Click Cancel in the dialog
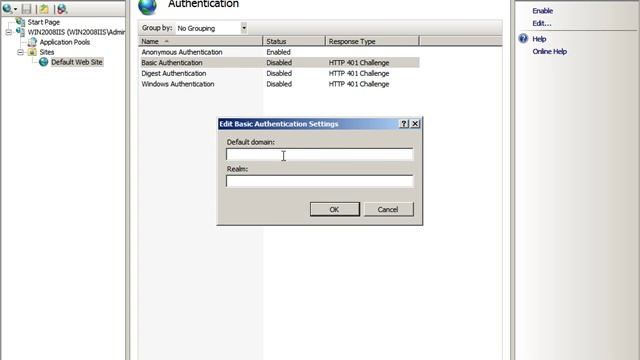 click(x=388, y=209)
